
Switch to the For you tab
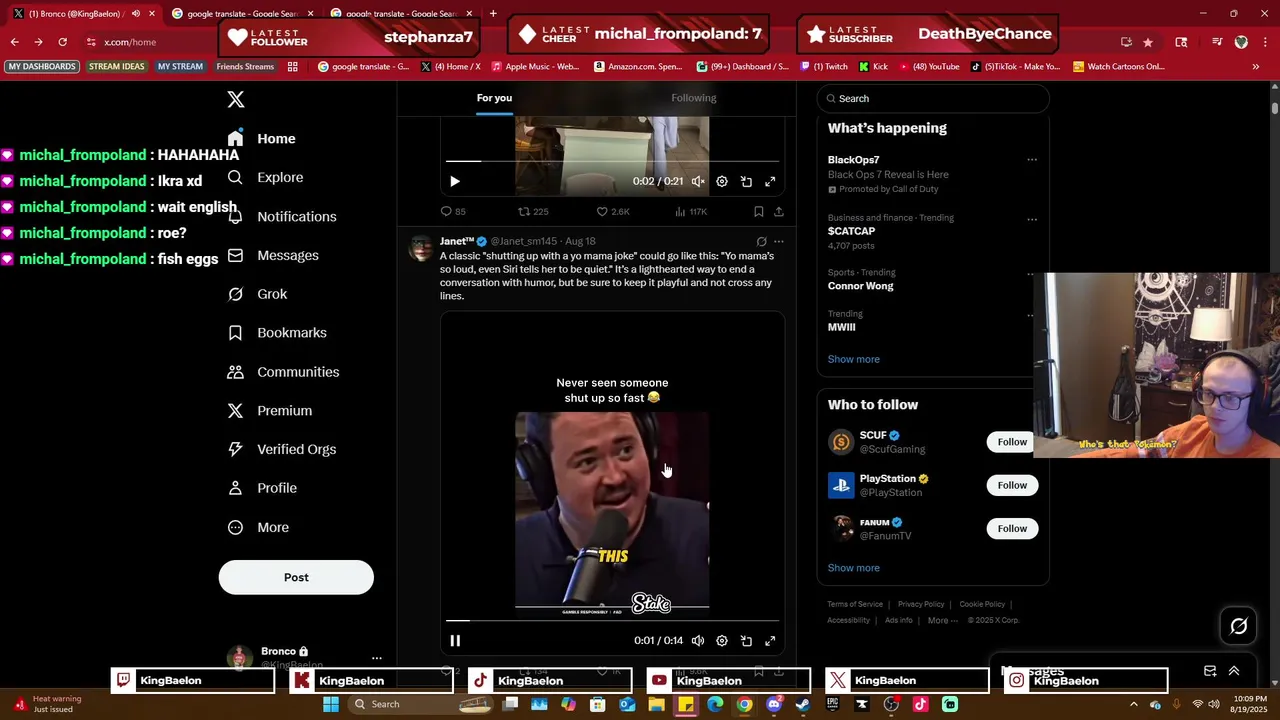coord(494,98)
